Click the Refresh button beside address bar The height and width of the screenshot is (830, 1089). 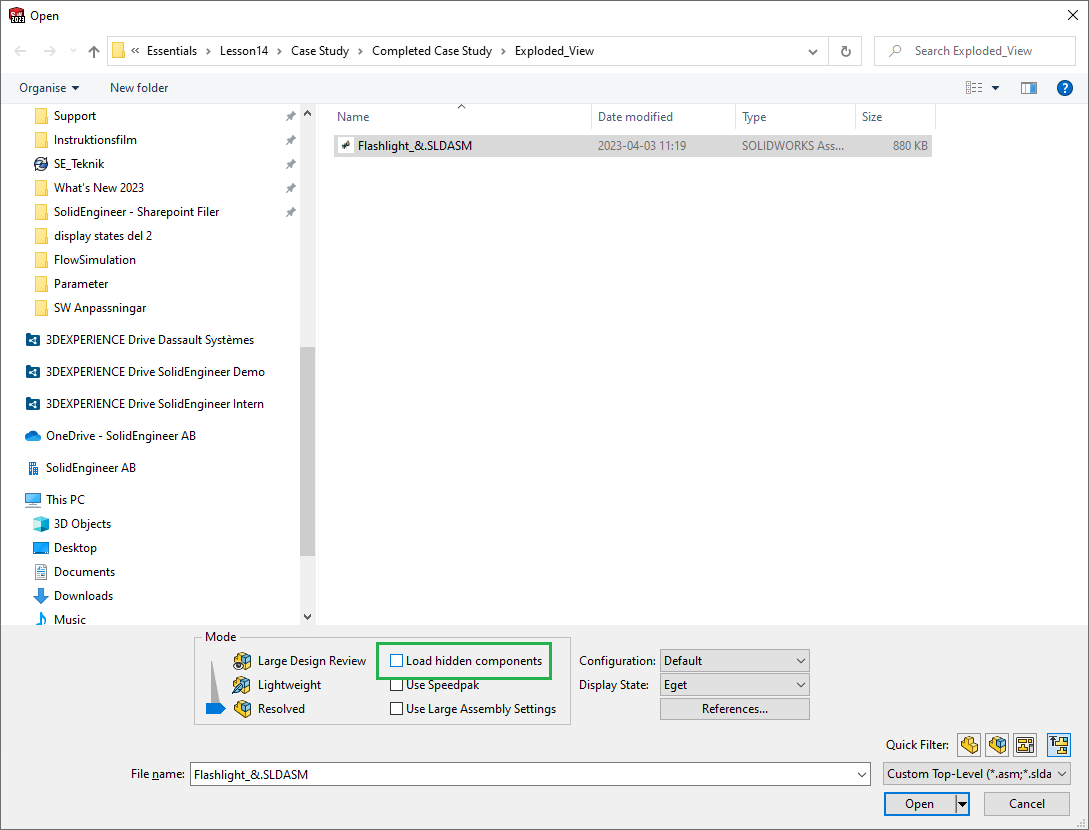pos(846,51)
